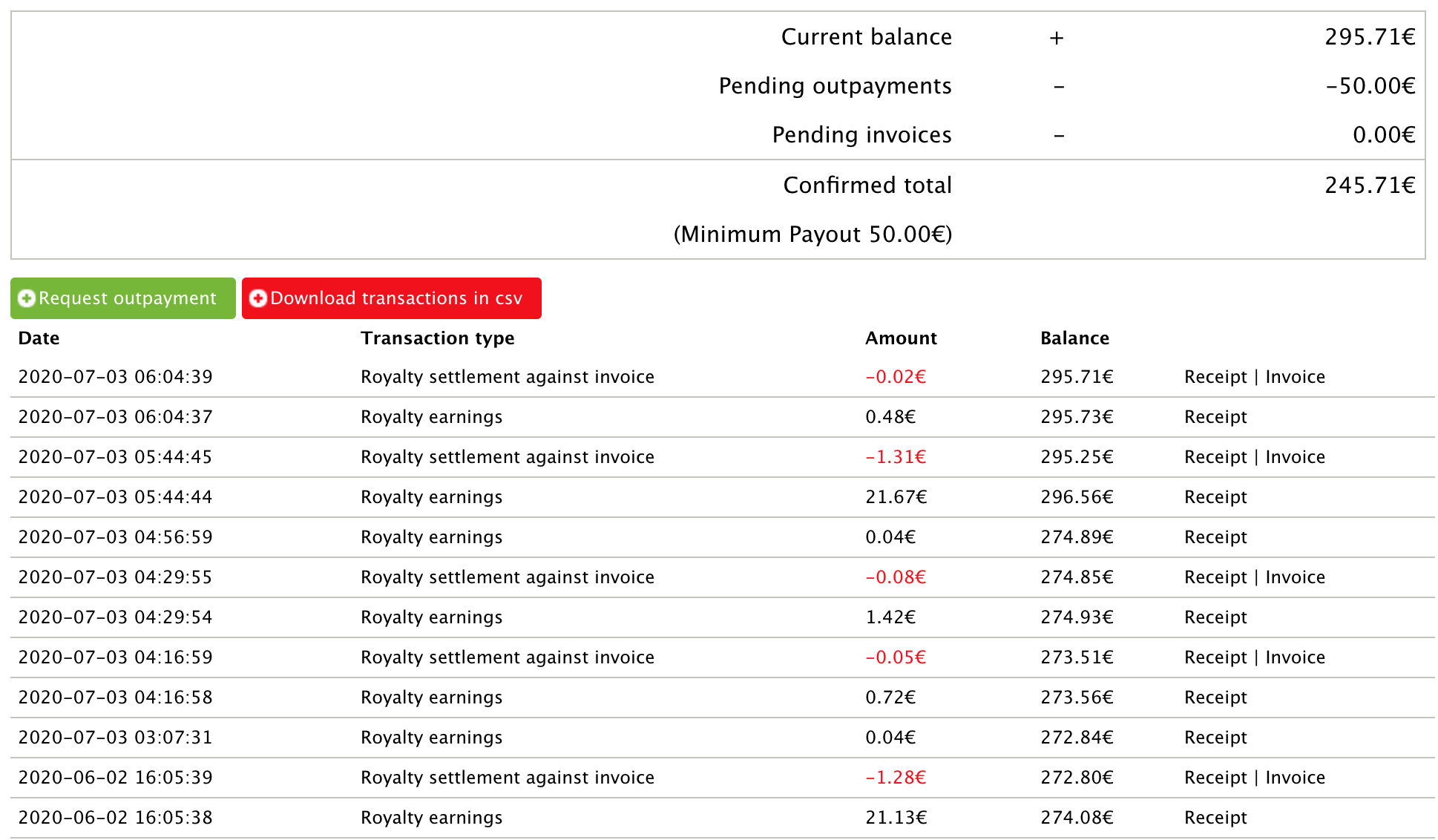Click the 0.48€ amount cell
Image resolution: width=1438 pixels, height=840 pixels.
pos(890,417)
